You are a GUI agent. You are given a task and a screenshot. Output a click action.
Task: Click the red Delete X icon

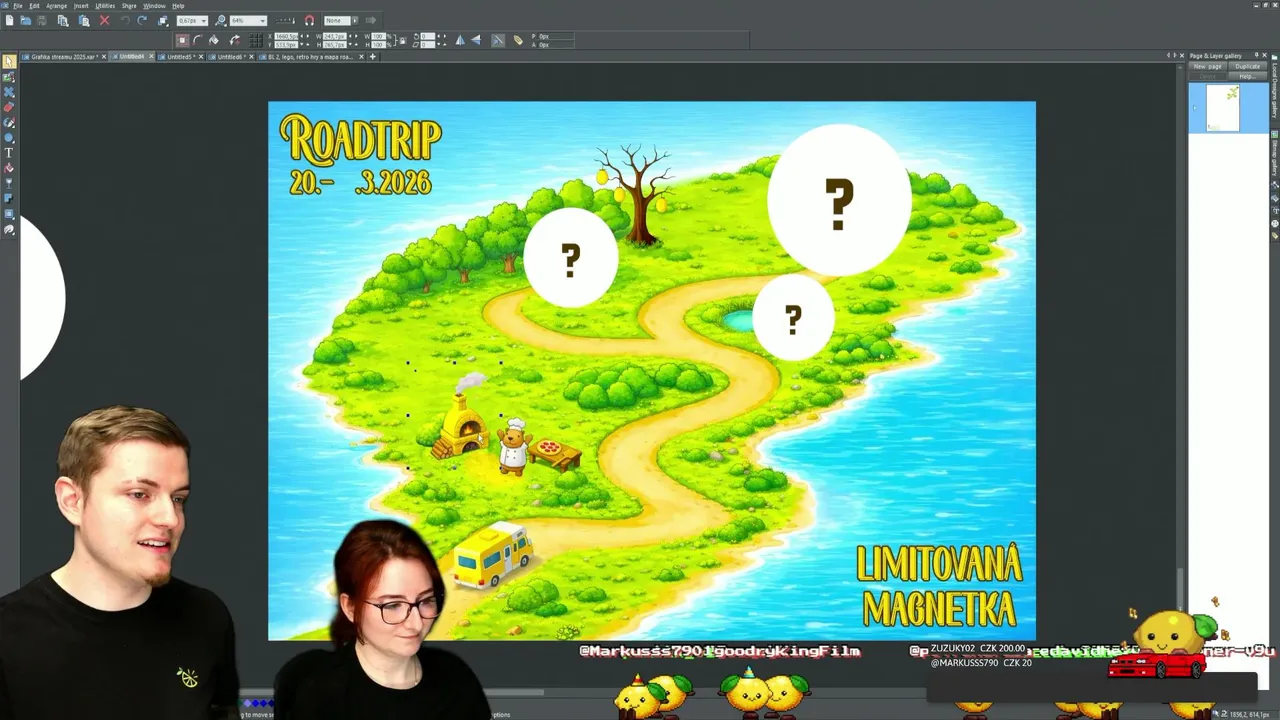pyautogui.click(x=104, y=20)
